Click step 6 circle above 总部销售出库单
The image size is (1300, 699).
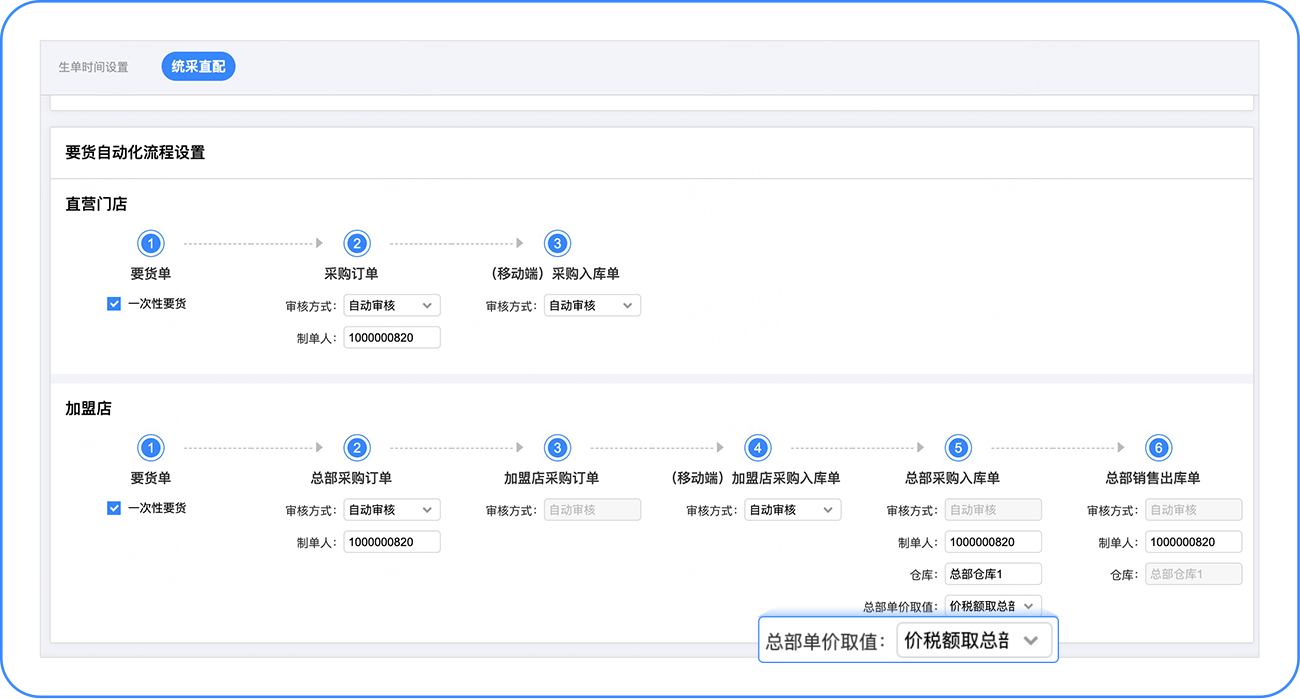(1158, 448)
